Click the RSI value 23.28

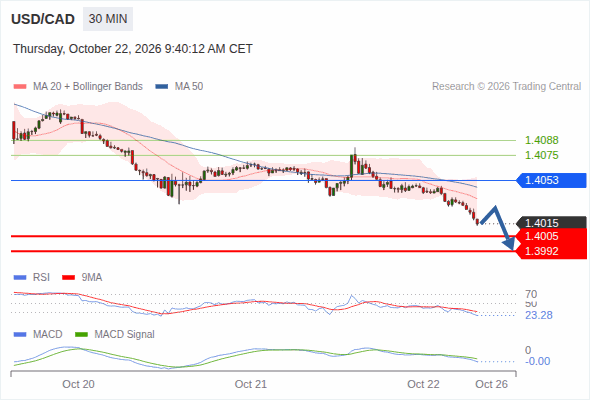(x=539, y=315)
